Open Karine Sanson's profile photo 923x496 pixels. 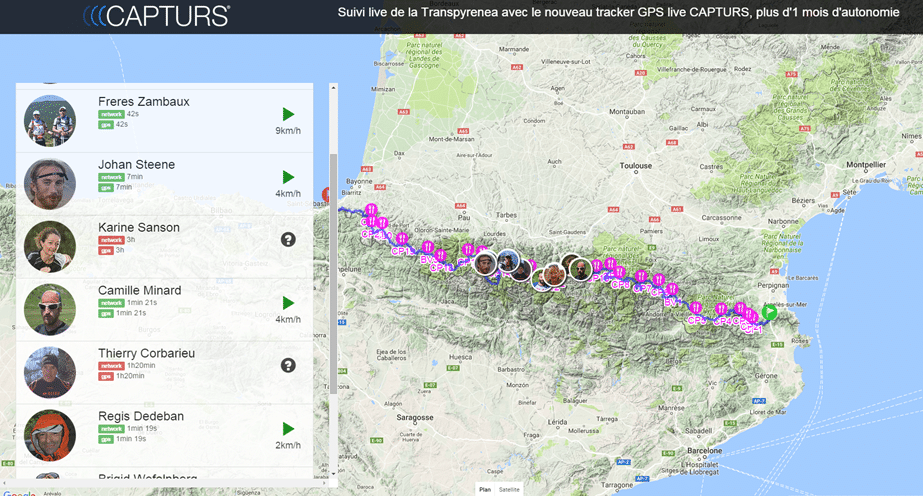tap(50, 247)
